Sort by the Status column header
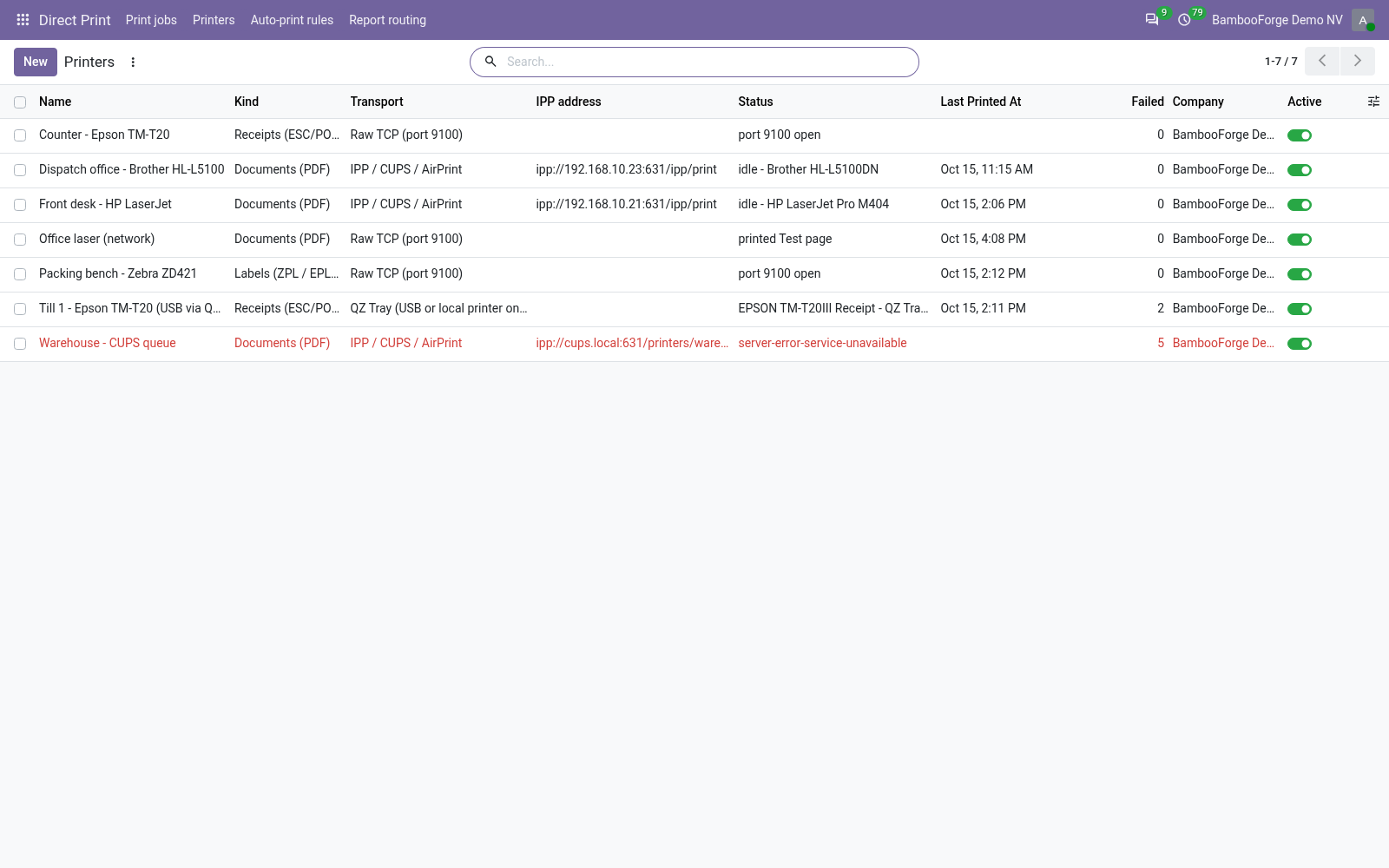Screen dimensions: 1389x868 pyautogui.click(x=755, y=102)
